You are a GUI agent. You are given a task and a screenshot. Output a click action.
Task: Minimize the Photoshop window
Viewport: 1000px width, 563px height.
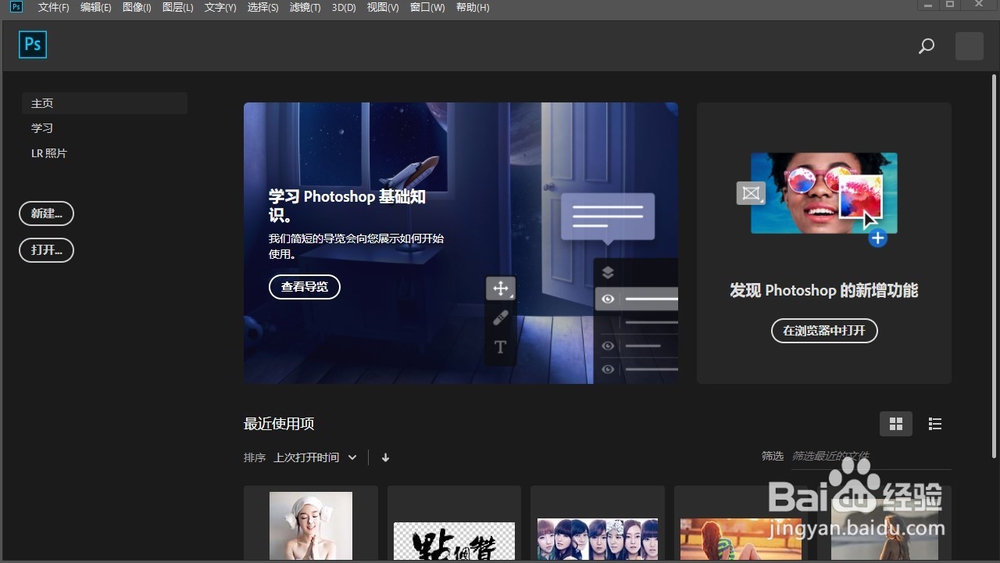point(928,5)
